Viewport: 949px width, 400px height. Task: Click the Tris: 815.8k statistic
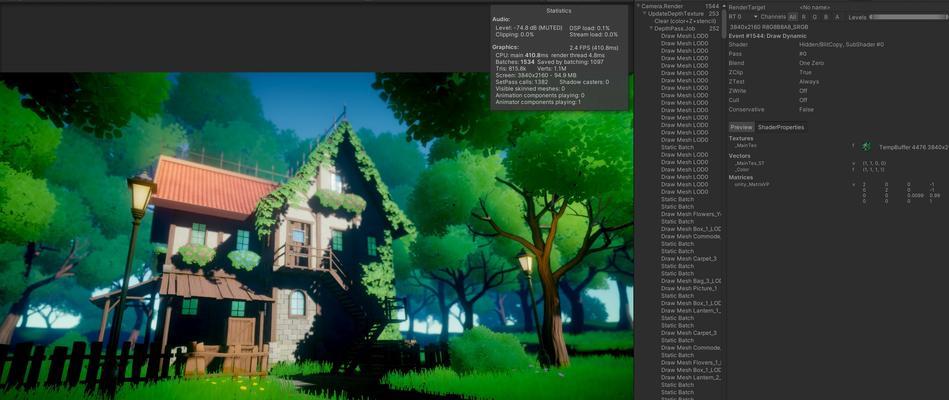(x=511, y=68)
